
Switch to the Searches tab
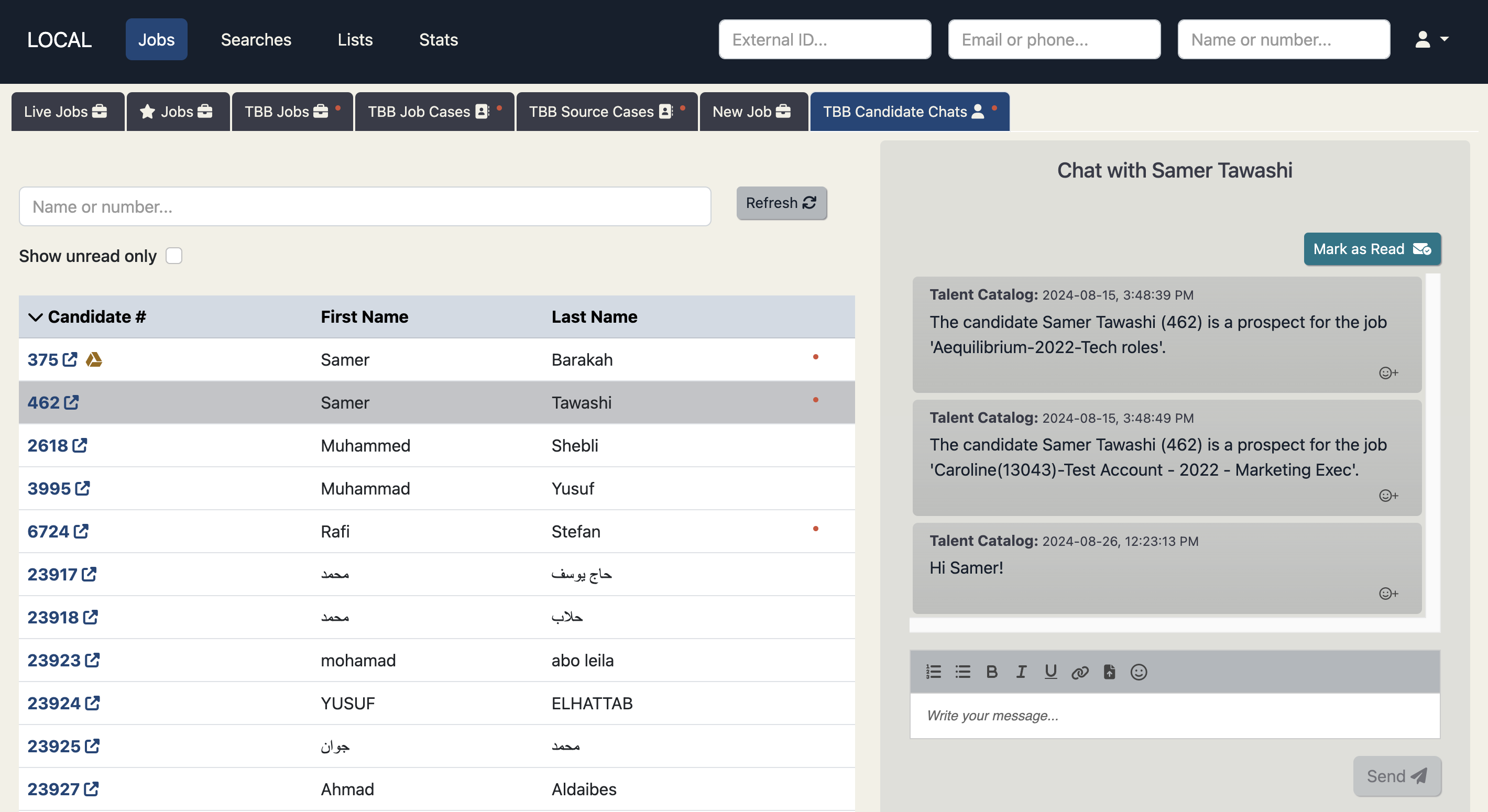click(256, 39)
